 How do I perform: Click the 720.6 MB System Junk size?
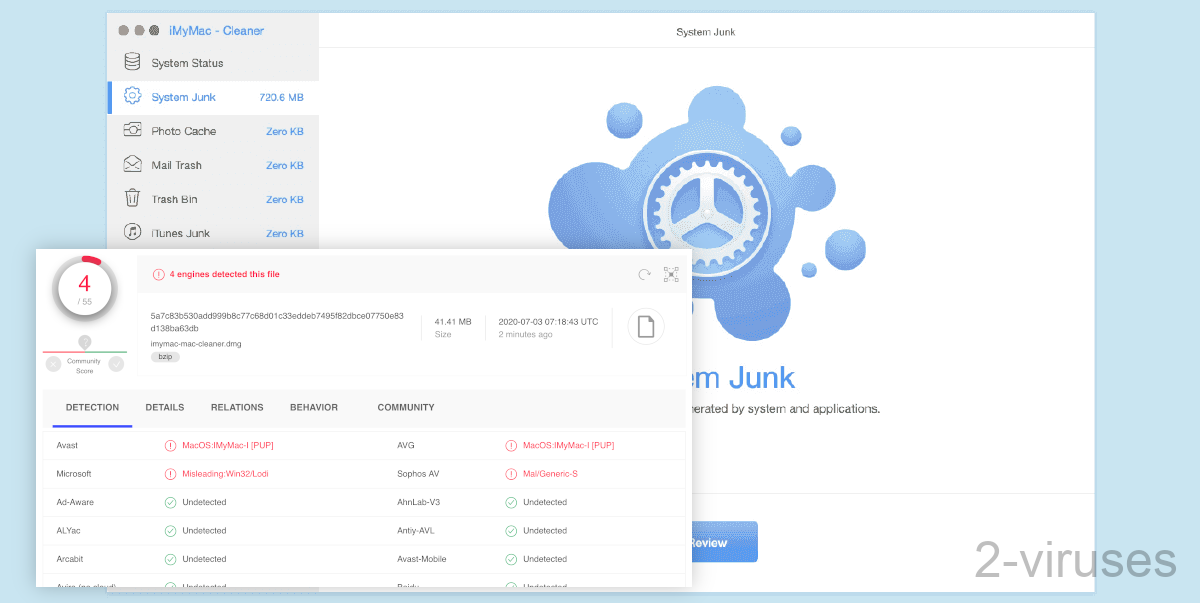[x=281, y=97]
